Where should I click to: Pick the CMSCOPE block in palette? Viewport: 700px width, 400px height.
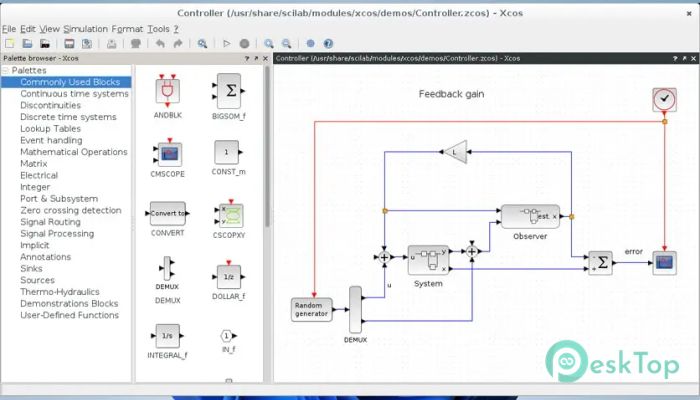[x=167, y=153]
